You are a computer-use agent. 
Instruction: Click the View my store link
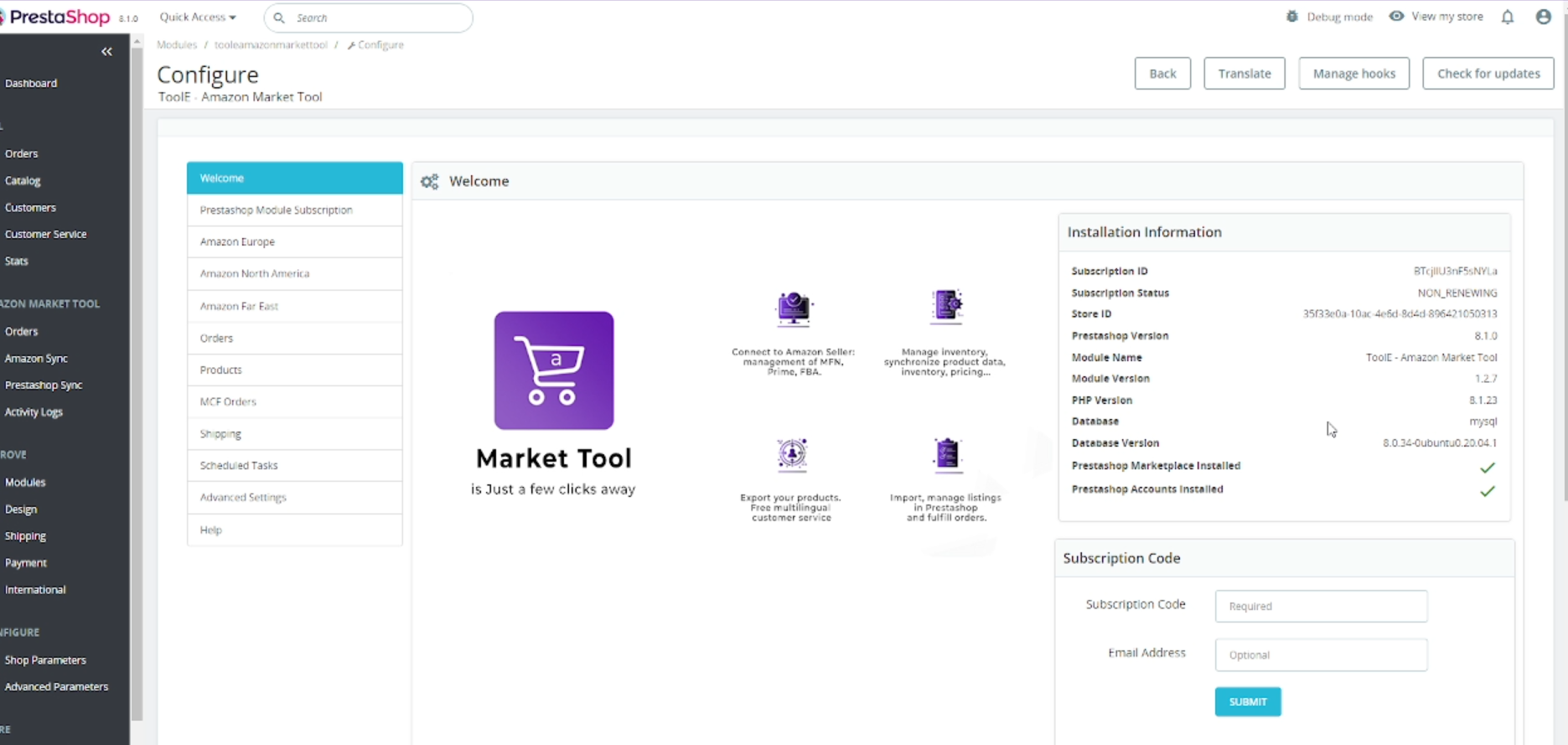[x=1447, y=17]
